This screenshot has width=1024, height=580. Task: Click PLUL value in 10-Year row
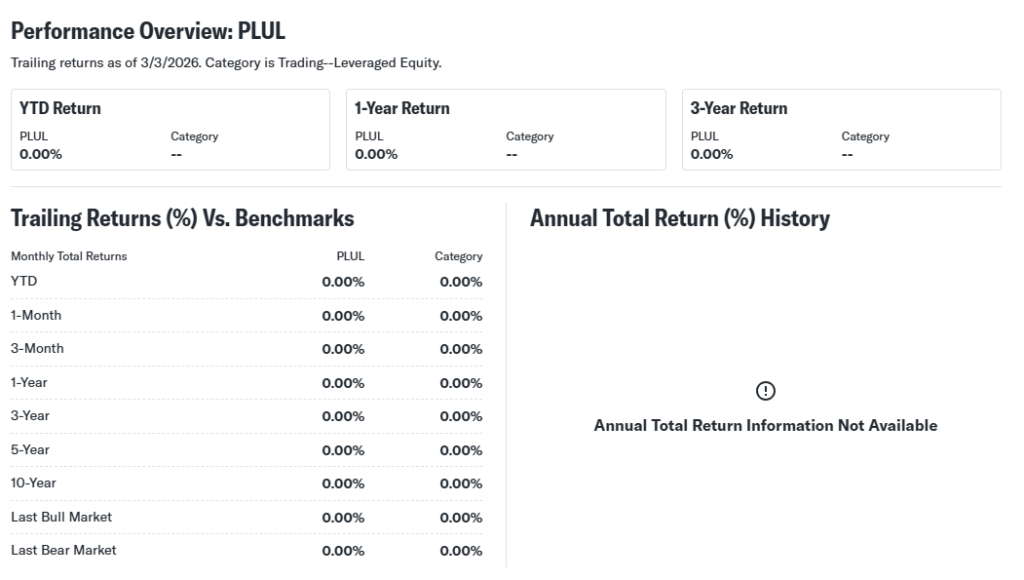343,484
